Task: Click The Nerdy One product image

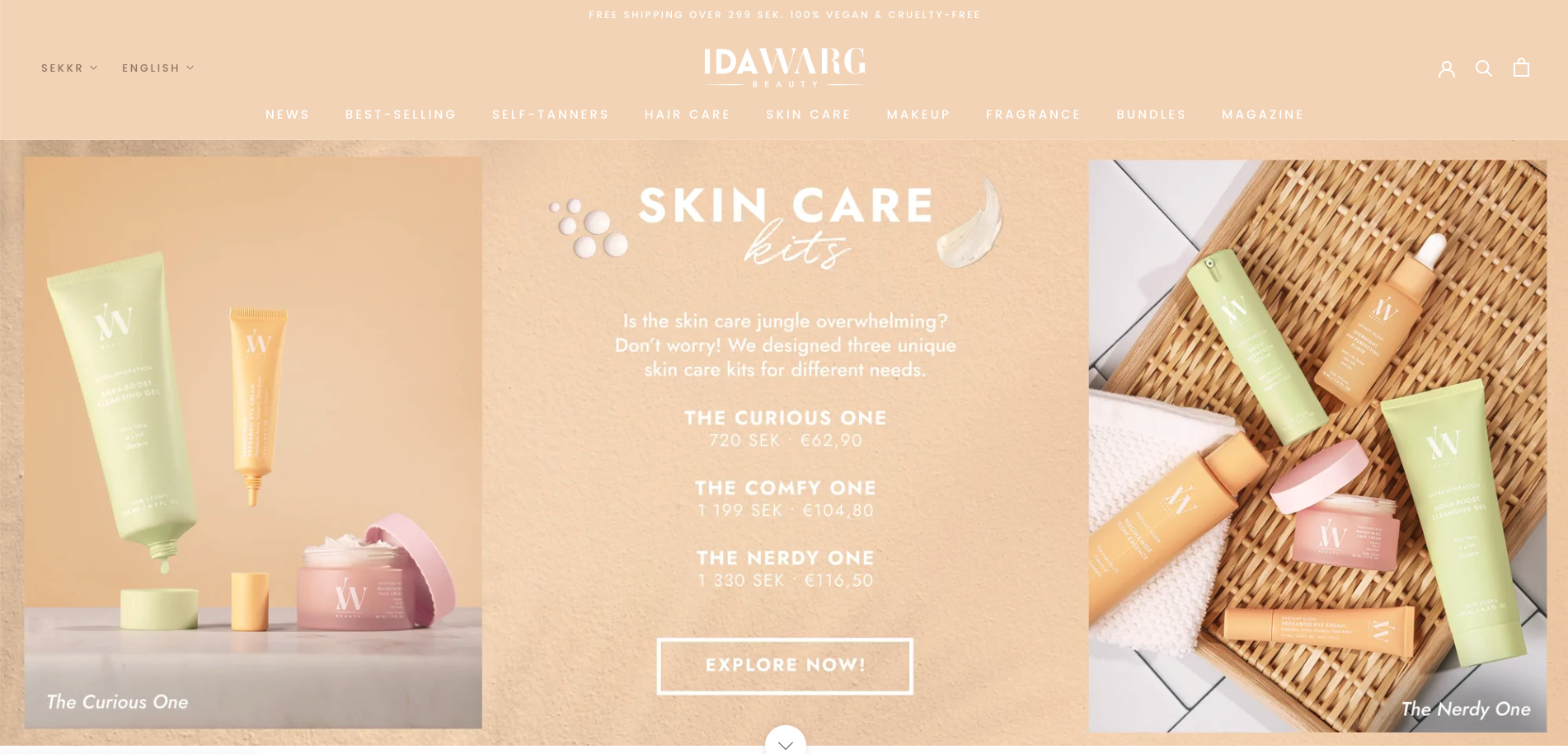Action: [x=1317, y=446]
